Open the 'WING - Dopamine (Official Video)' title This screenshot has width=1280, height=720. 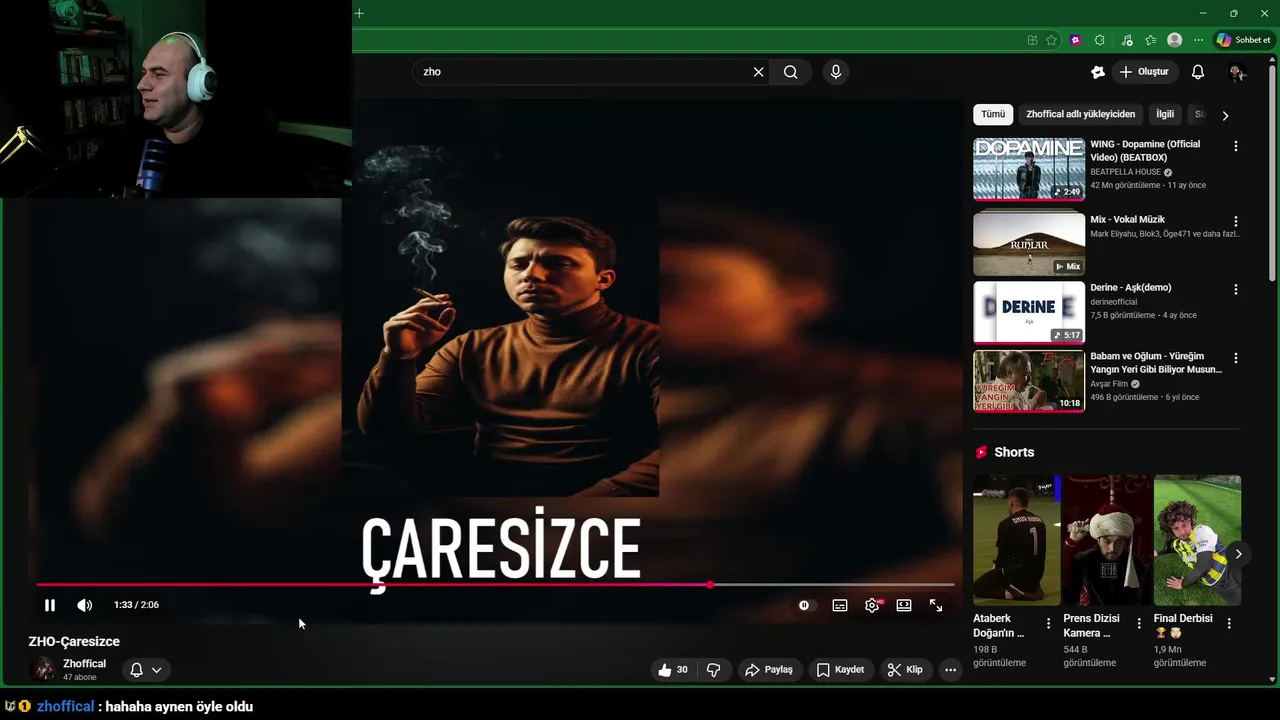pyautogui.click(x=1145, y=151)
